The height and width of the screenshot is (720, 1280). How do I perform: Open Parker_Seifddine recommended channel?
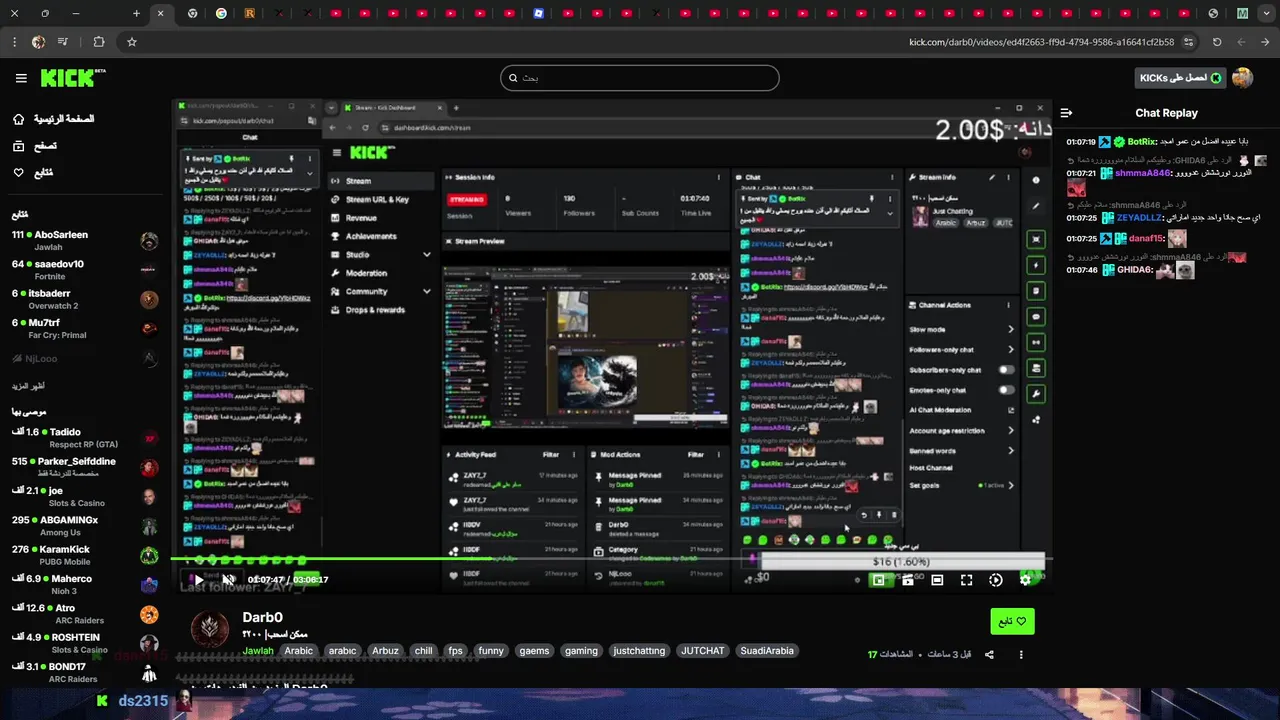[85, 467]
